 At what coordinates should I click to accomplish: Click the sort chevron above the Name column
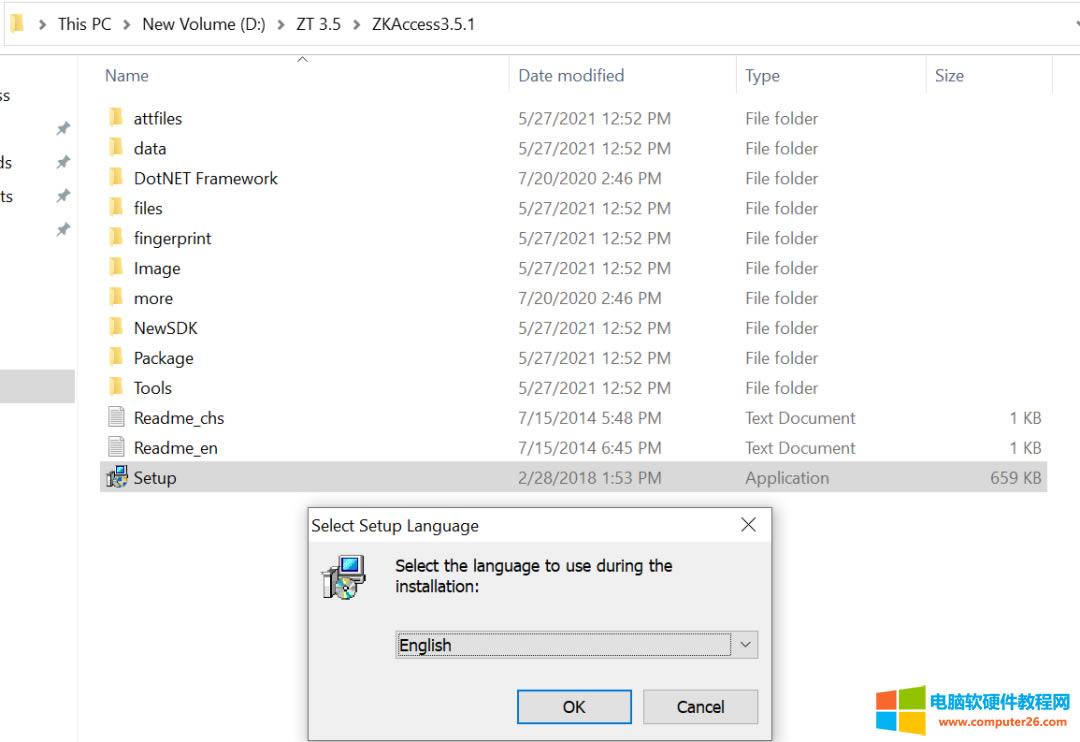pyautogui.click(x=302, y=60)
